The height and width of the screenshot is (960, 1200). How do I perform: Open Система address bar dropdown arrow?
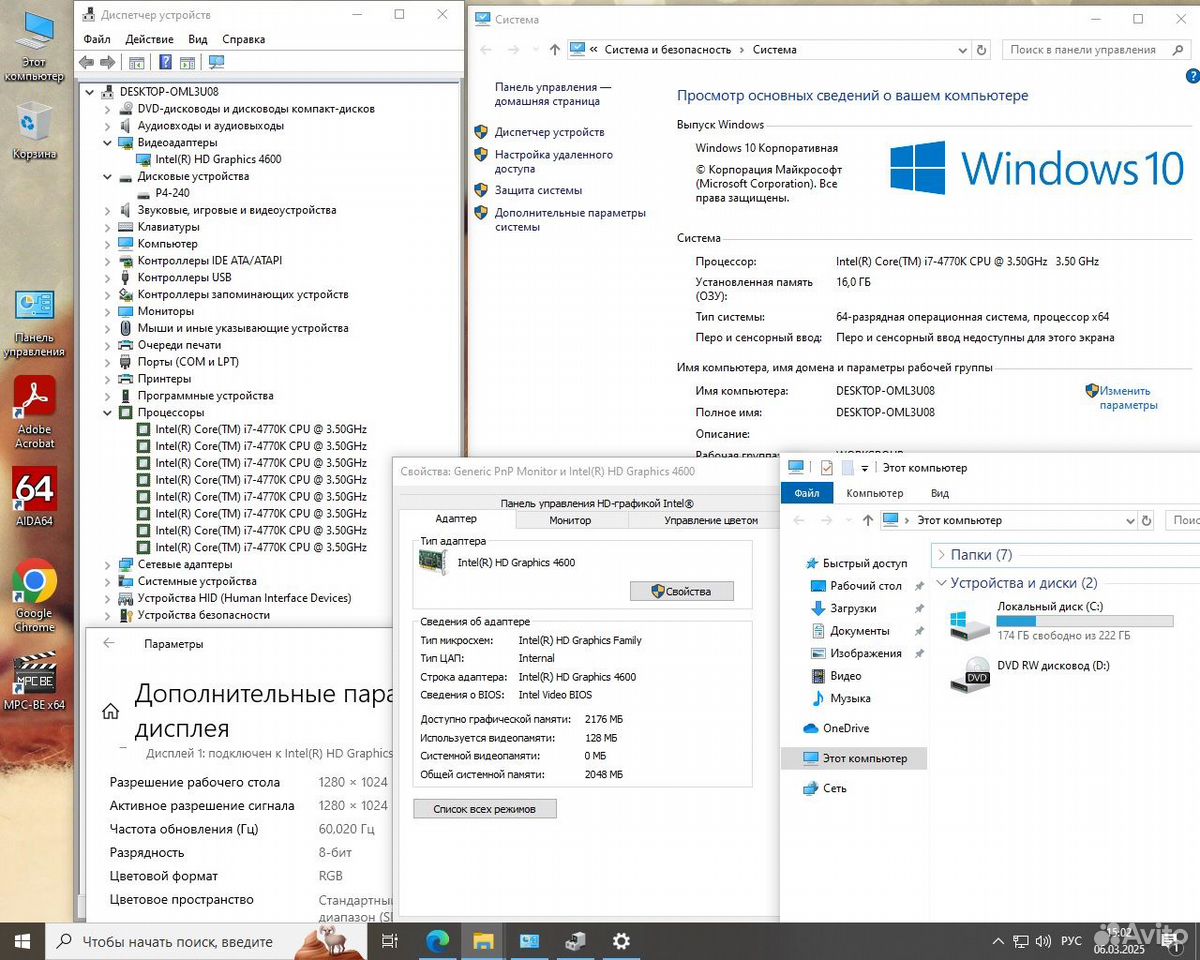[964, 49]
